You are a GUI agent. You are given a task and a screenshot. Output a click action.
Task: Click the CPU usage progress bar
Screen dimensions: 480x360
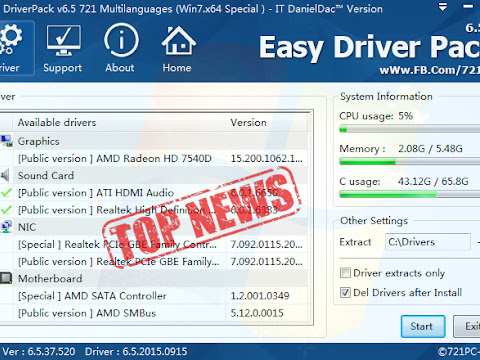pyautogui.click(x=410, y=129)
